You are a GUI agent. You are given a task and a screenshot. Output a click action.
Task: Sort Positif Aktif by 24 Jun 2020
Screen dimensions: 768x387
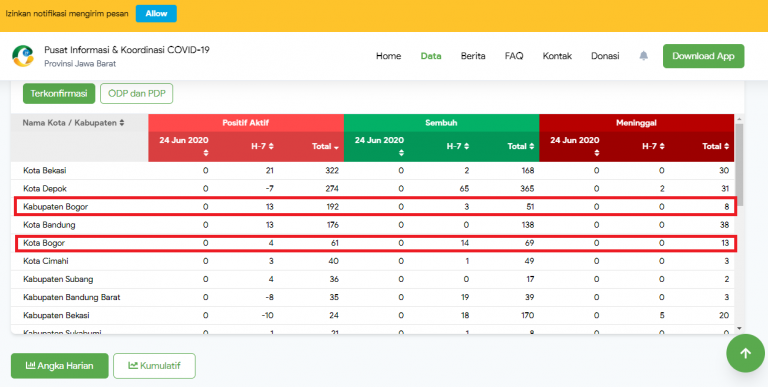pyautogui.click(x=184, y=145)
